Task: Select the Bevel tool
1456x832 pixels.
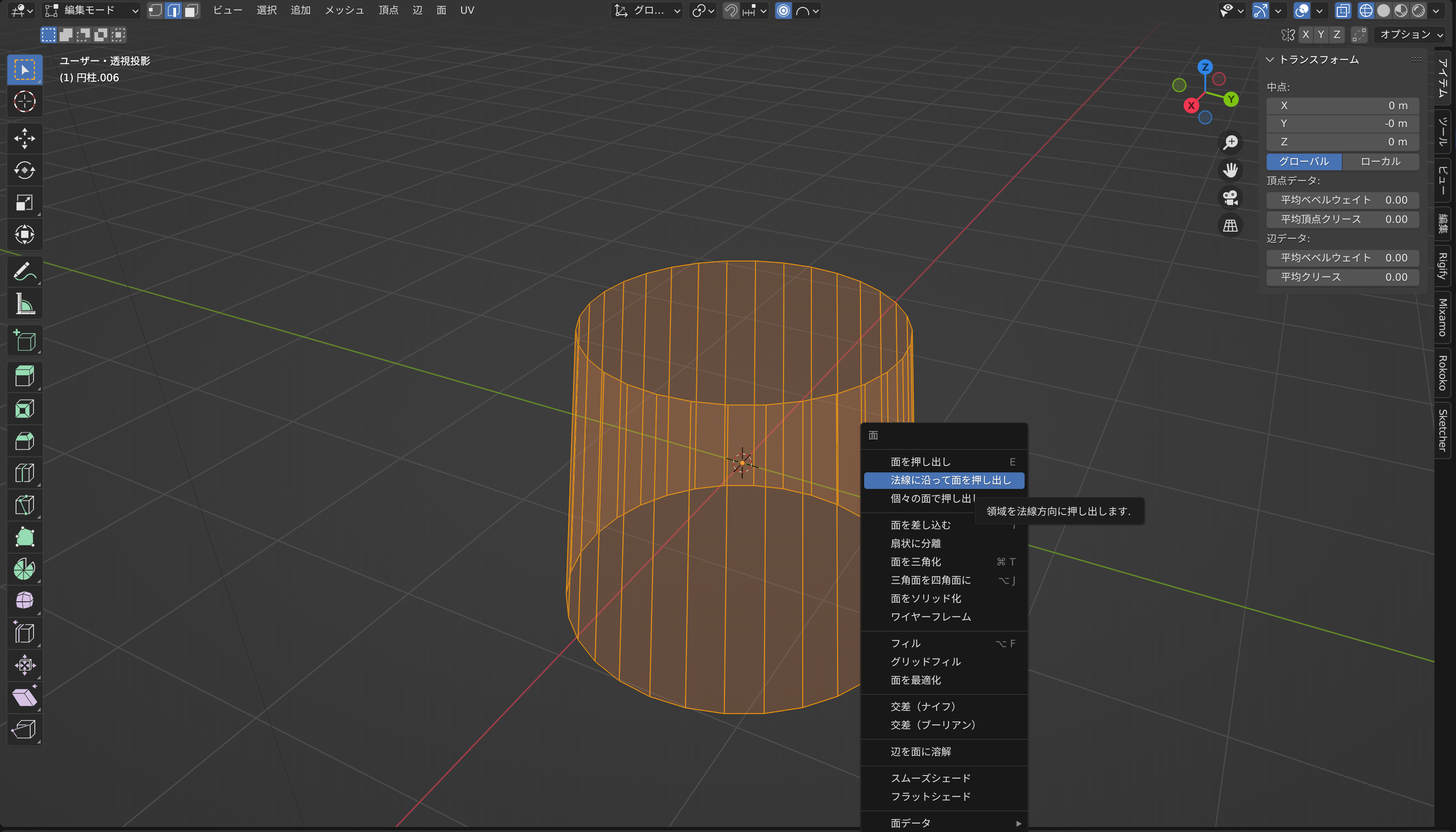Action: [25, 441]
